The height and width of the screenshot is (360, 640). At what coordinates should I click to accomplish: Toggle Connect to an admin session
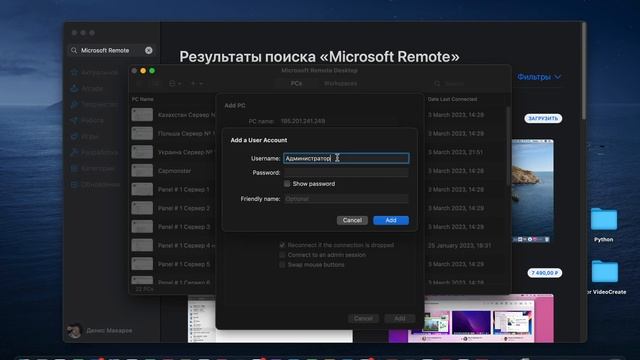tap(282, 255)
